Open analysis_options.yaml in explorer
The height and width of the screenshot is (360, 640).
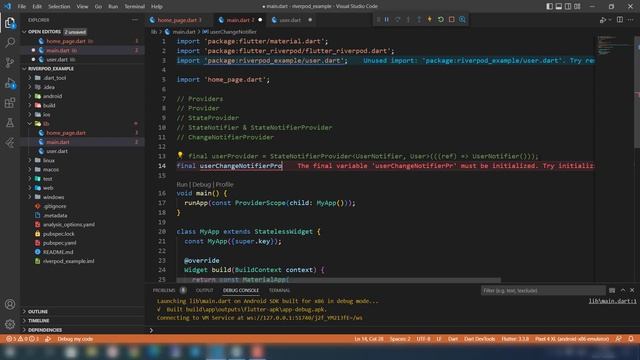point(69,224)
